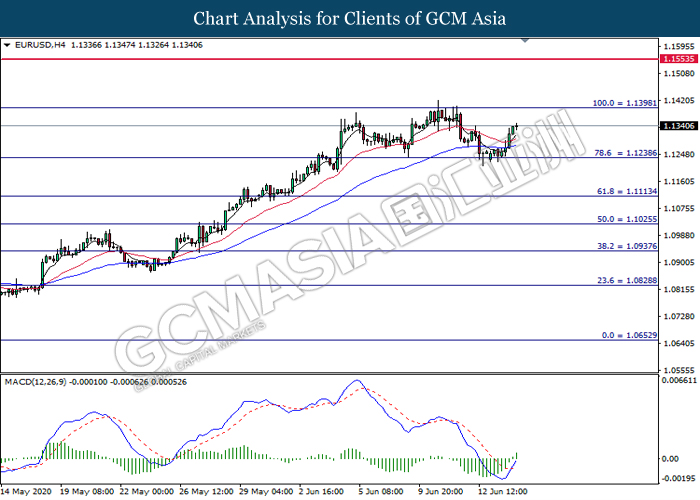The height and width of the screenshot is (500, 700).
Task: Select the Fibonacci label 0.0 = 1.06529
Action: tap(629, 335)
